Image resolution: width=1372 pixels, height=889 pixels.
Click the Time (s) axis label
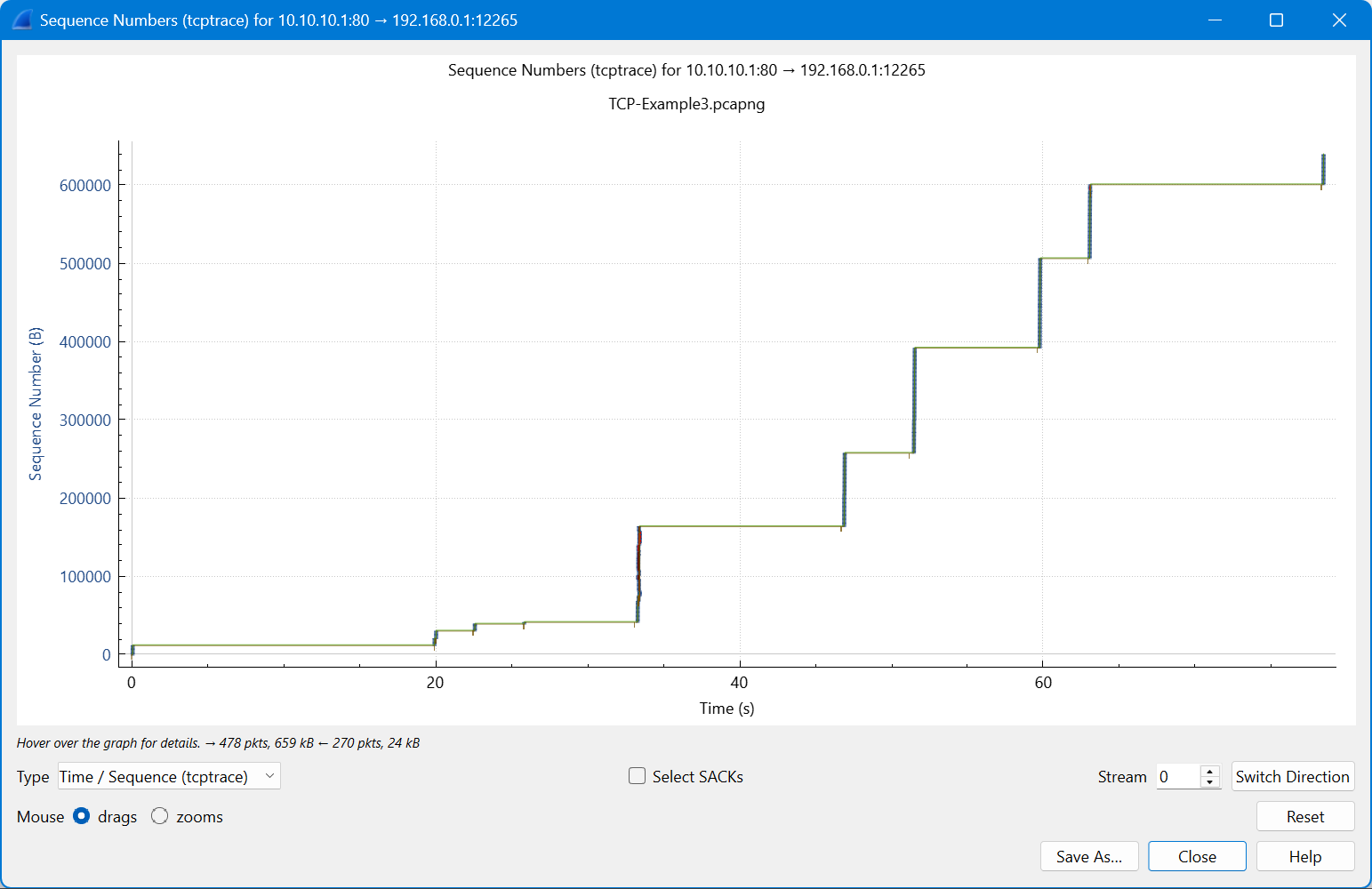coord(726,708)
